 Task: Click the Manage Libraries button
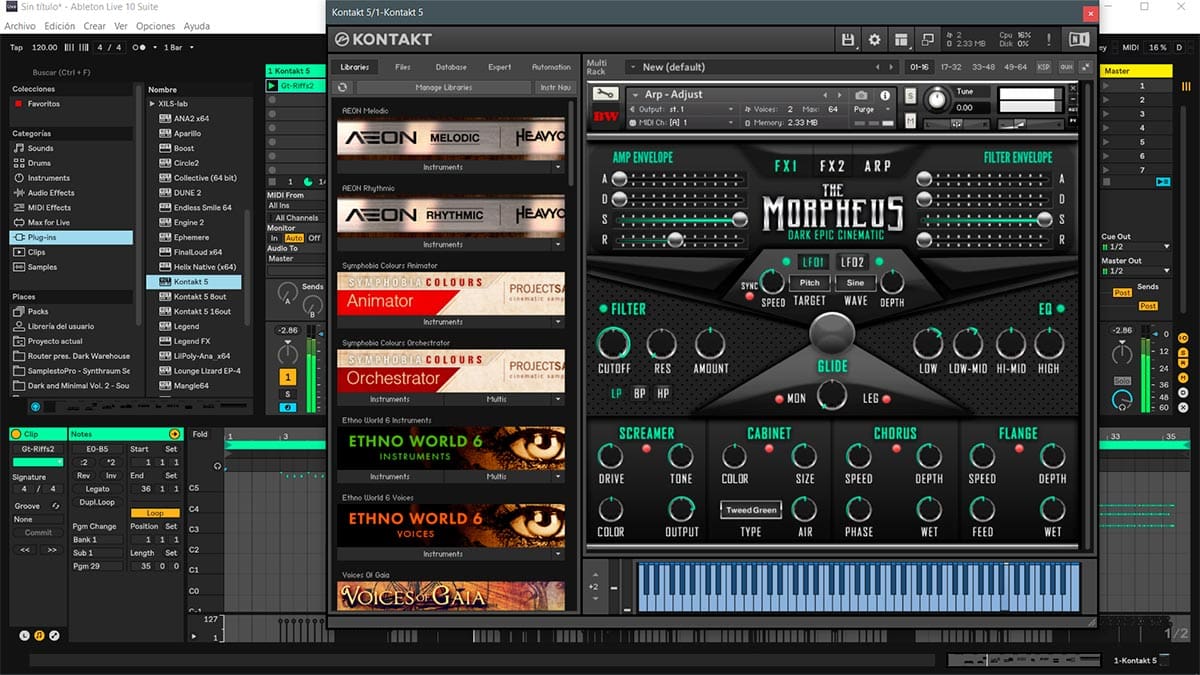443,88
